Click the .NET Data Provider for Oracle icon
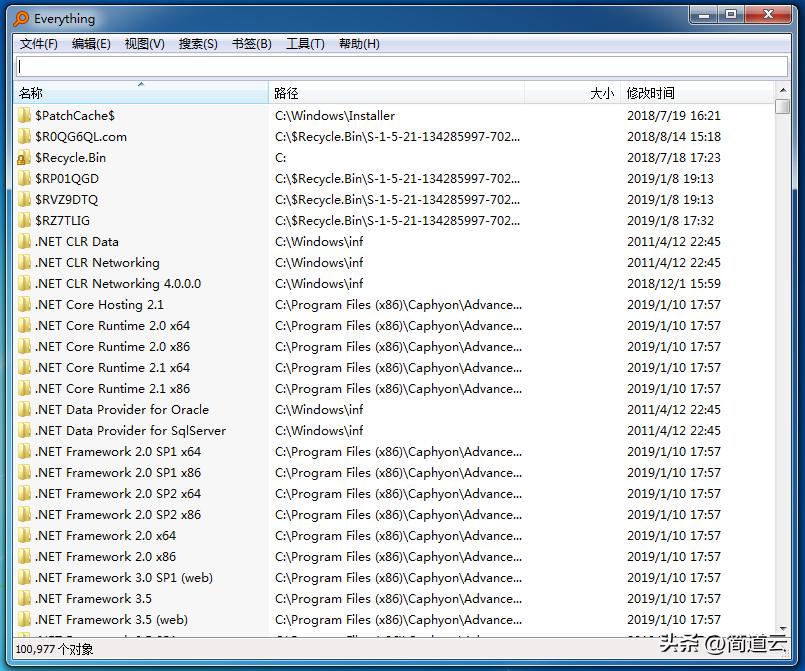 point(24,410)
